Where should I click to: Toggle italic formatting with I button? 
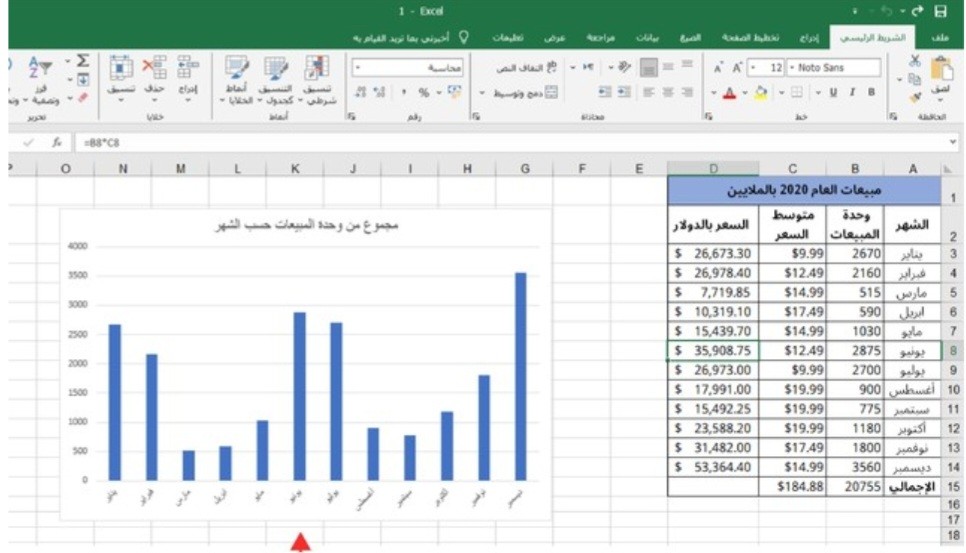(852, 92)
